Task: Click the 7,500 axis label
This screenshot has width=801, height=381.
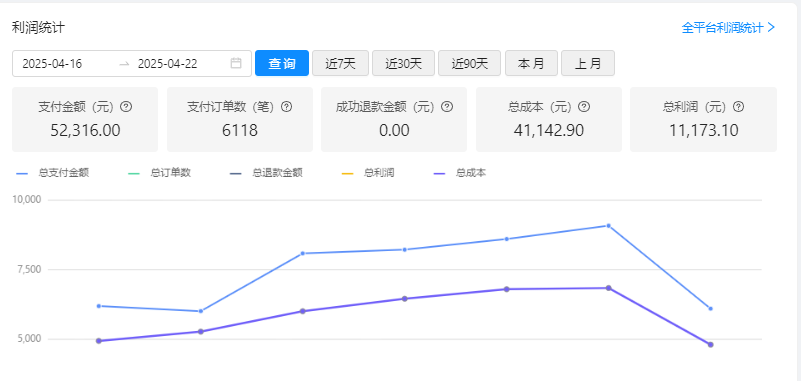Action: pos(29,269)
